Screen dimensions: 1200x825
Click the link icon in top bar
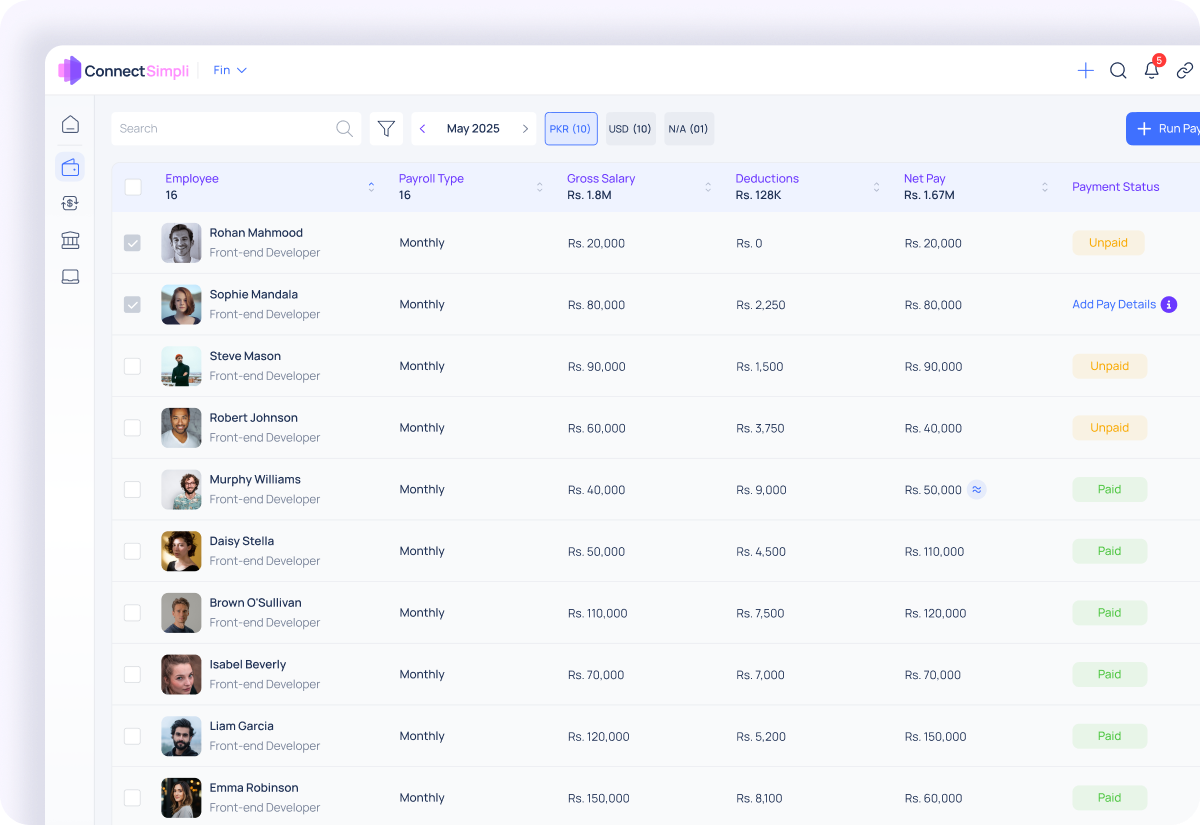1185,71
